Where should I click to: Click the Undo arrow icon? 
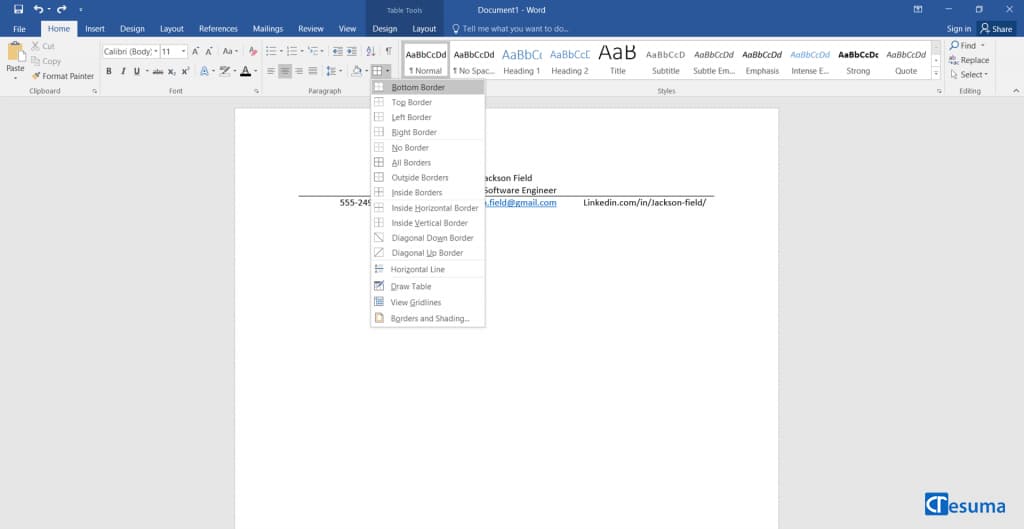39,9
